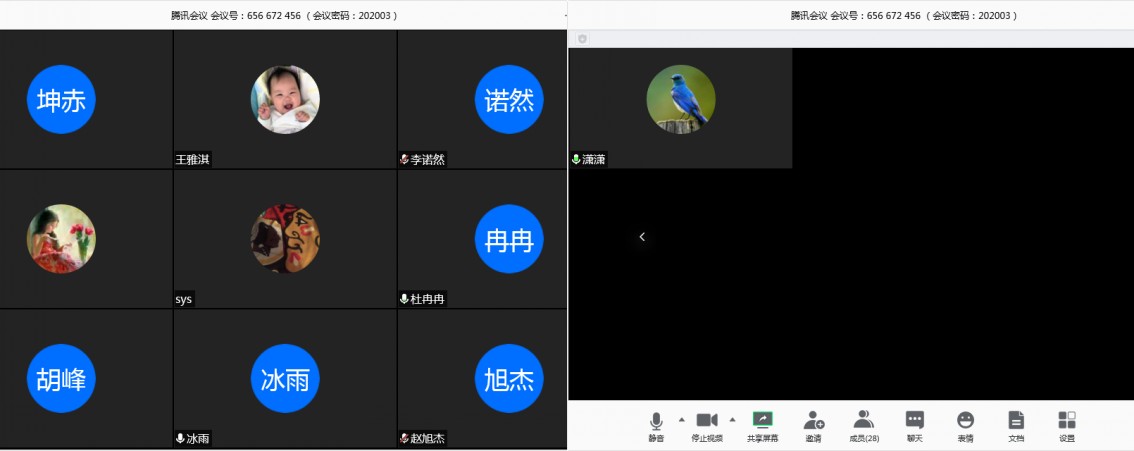The height and width of the screenshot is (451, 1134).
Task: Click the 坤赤 participant avatar
Action: coord(61,99)
